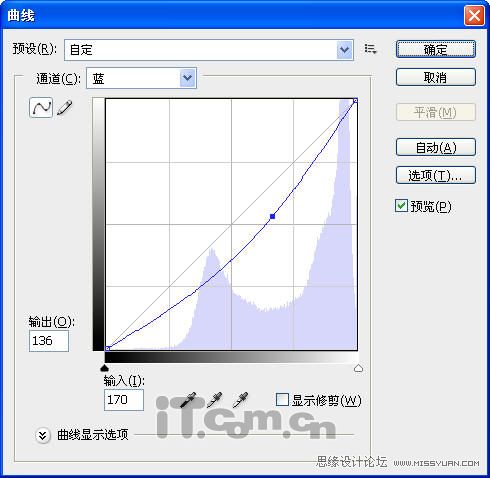
Task: Open the preset options menu icon
Action: tap(370, 49)
